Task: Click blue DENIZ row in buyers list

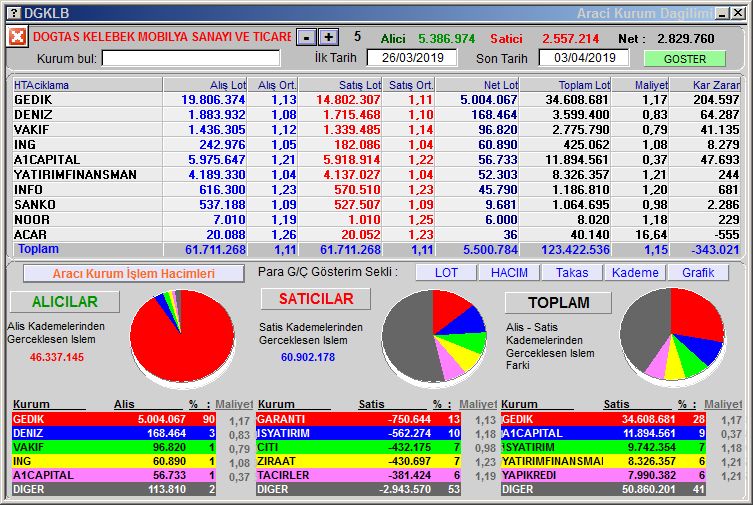Action: coord(114,433)
